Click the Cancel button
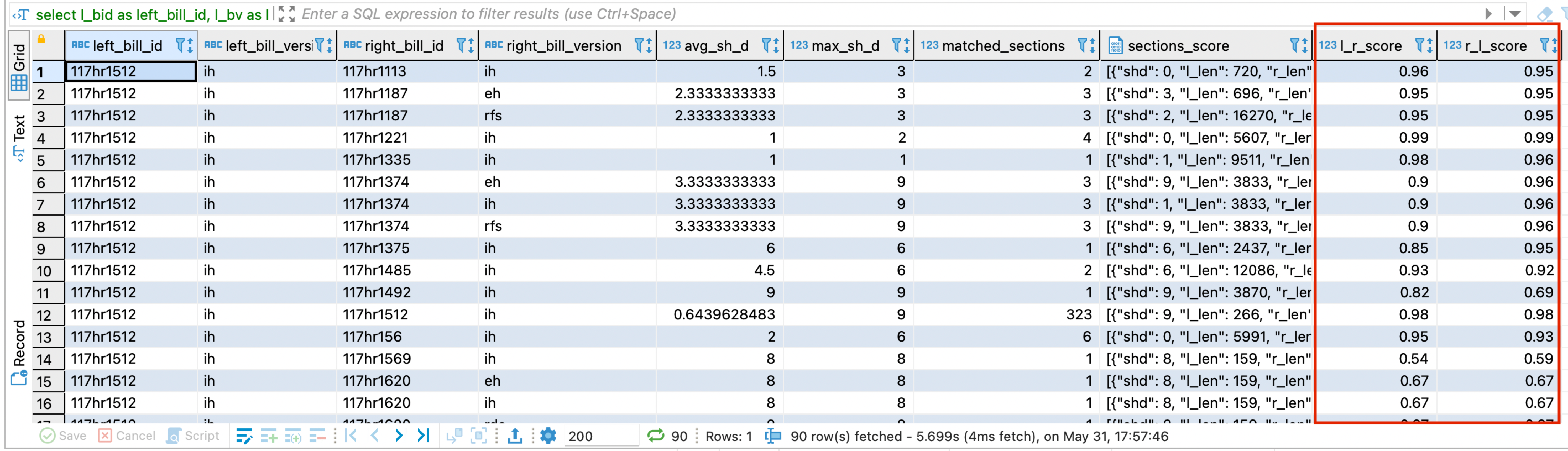The width and height of the screenshot is (1568, 451). [x=127, y=436]
